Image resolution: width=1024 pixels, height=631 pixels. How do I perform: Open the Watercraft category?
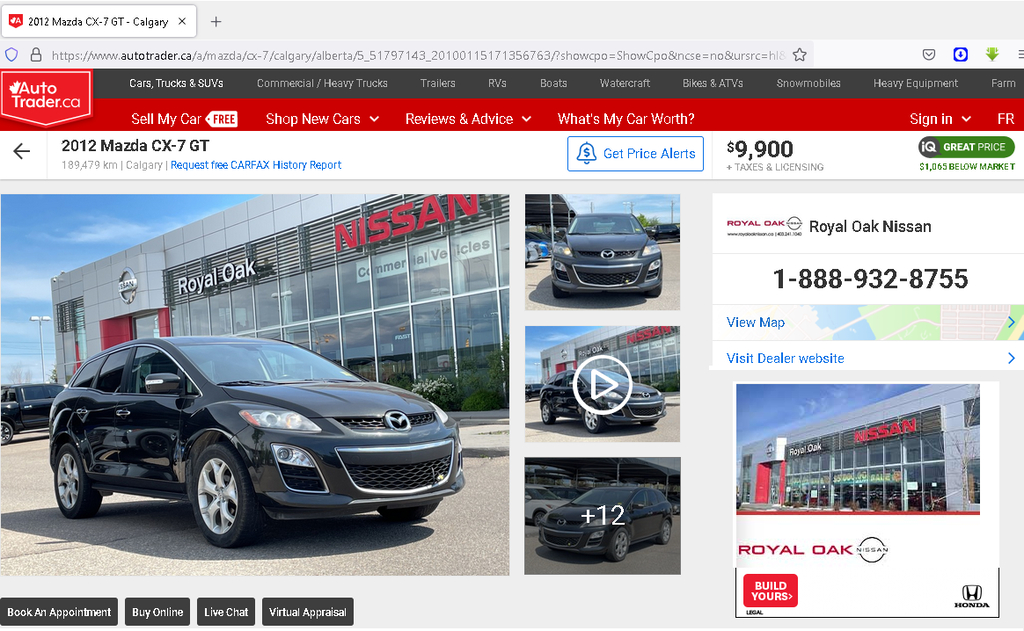tap(624, 83)
